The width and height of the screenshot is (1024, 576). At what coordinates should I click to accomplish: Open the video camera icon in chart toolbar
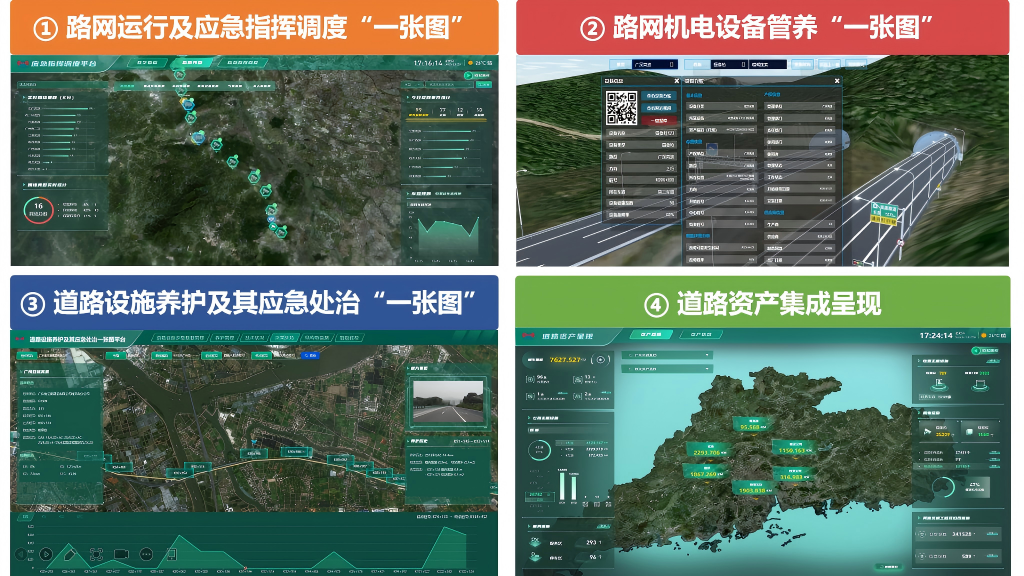121,554
